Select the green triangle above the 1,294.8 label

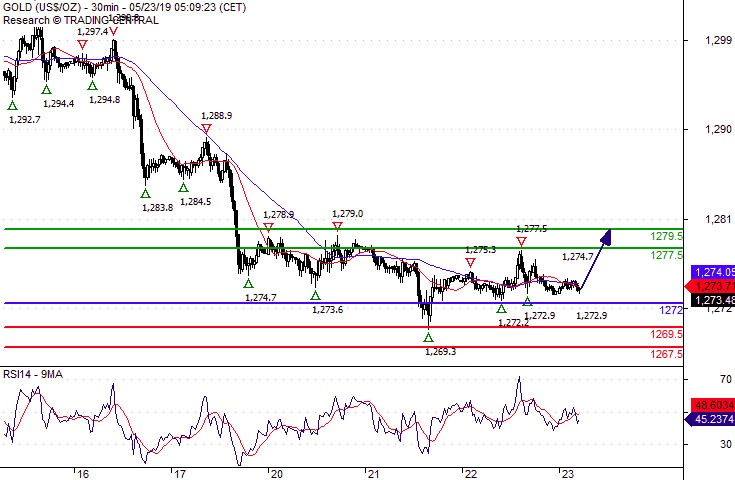92,85
